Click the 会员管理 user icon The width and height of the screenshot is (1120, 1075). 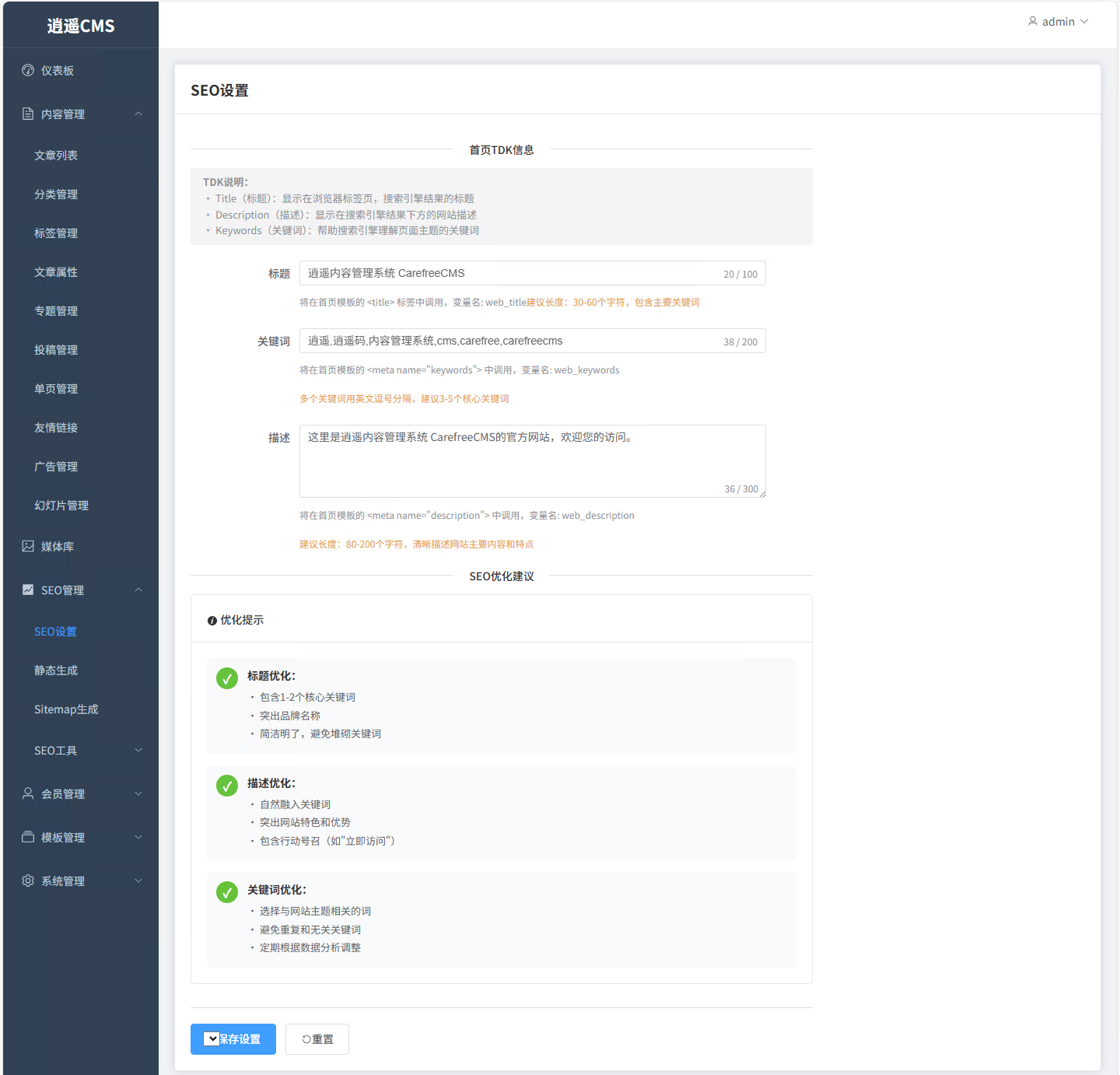pos(28,793)
